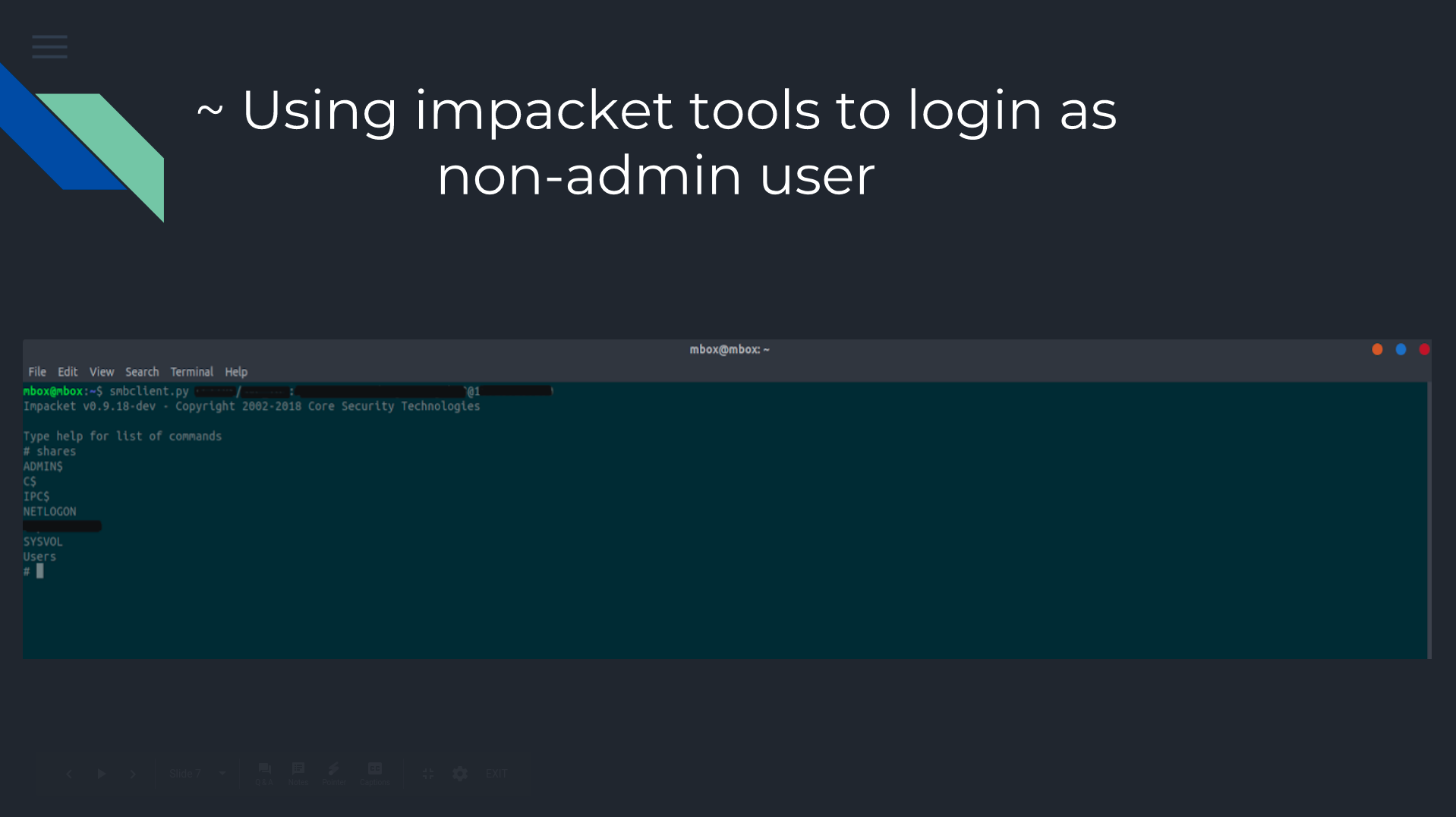1456x817 pixels.
Task: Open the Terminal menu in menu bar
Action: tap(191, 372)
